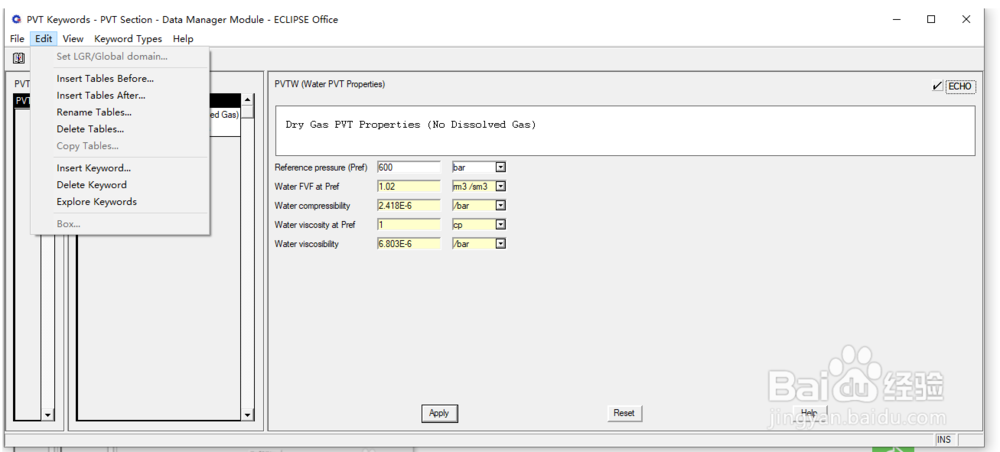Click the PVTW (Water PVT Properties) heading
Image resolution: width=1000 pixels, height=452 pixels.
(330, 84)
